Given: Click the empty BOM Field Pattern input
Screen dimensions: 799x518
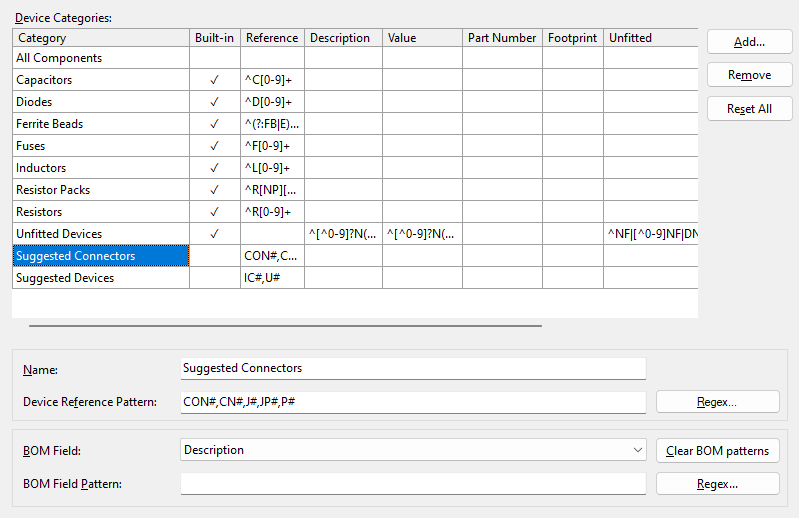Looking at the screenshot, I should pos(412,484).
